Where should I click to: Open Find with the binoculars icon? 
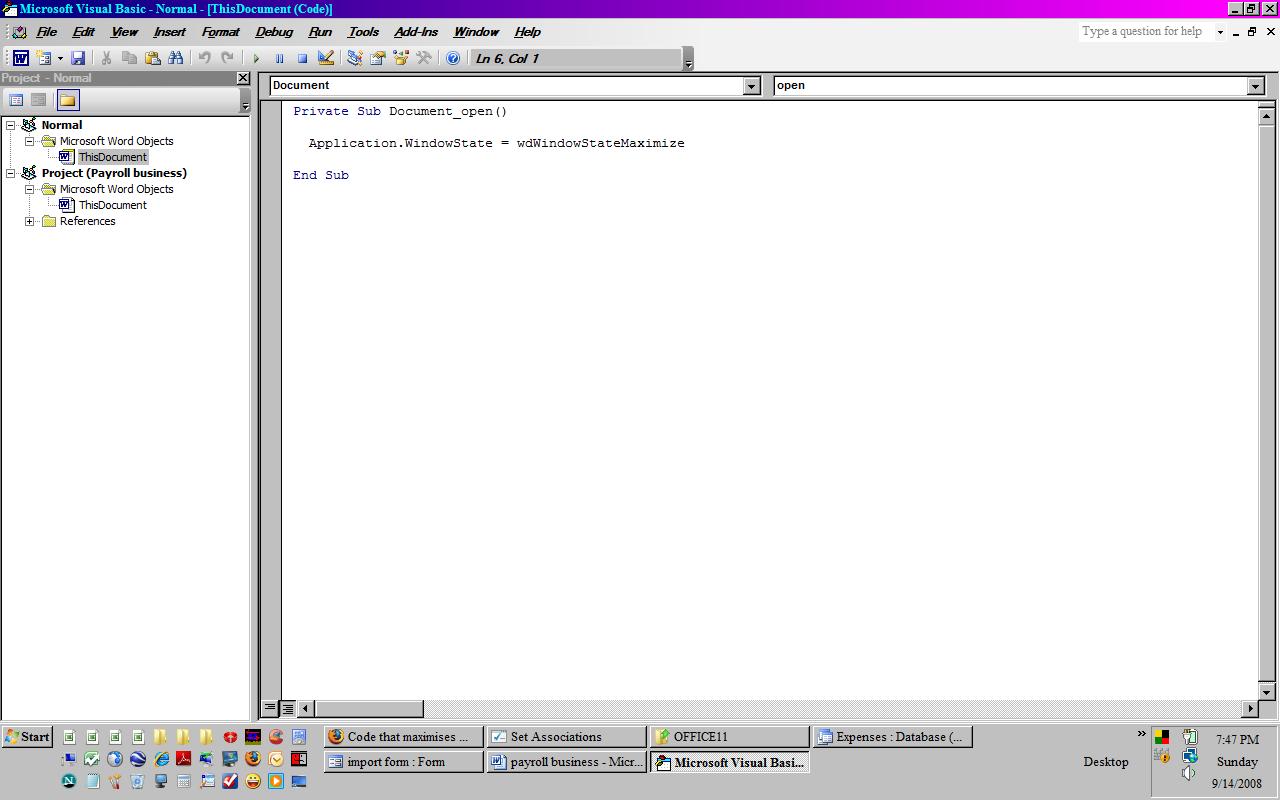176,58
